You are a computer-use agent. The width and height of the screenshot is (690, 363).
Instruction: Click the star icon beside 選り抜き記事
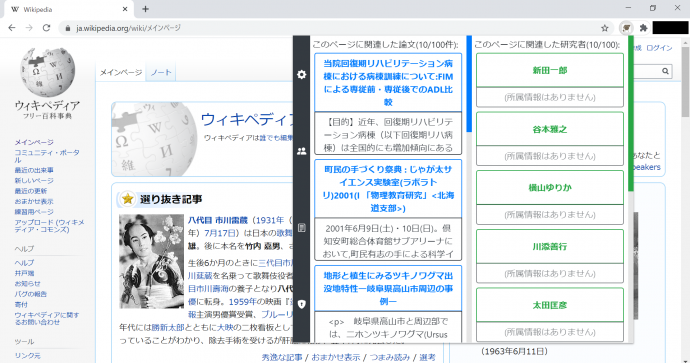(128, 199)
